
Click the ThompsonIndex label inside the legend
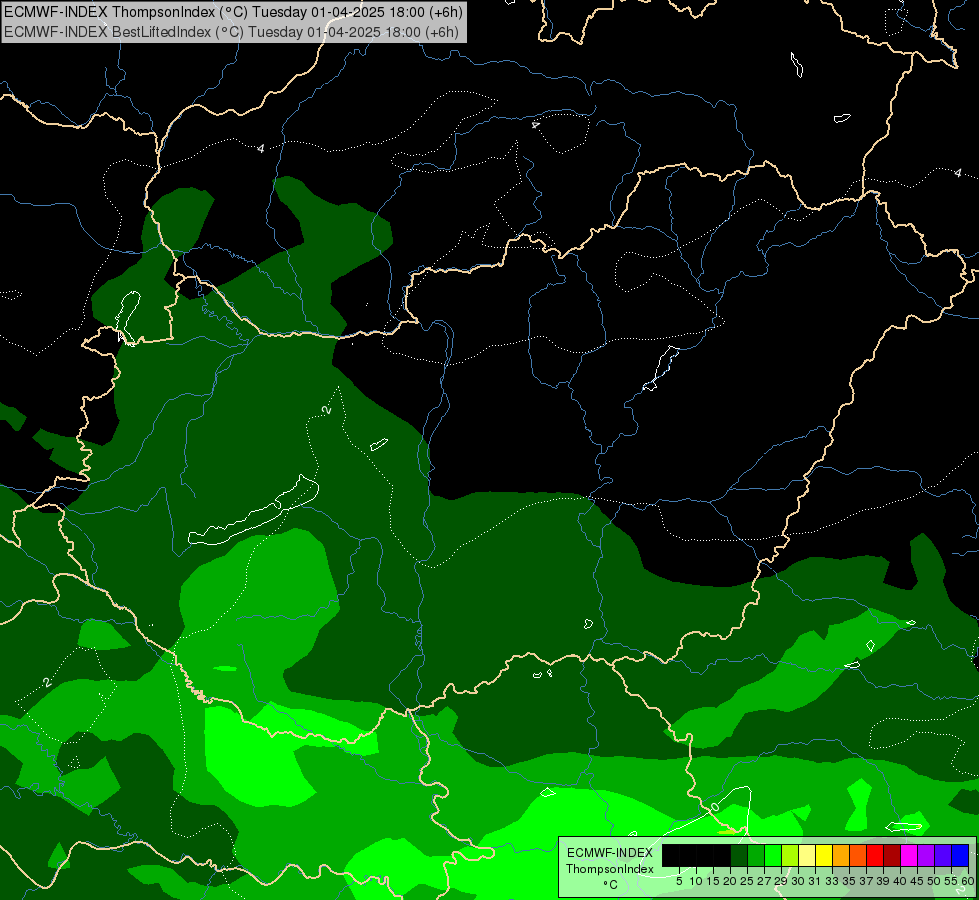coord(610,869)
